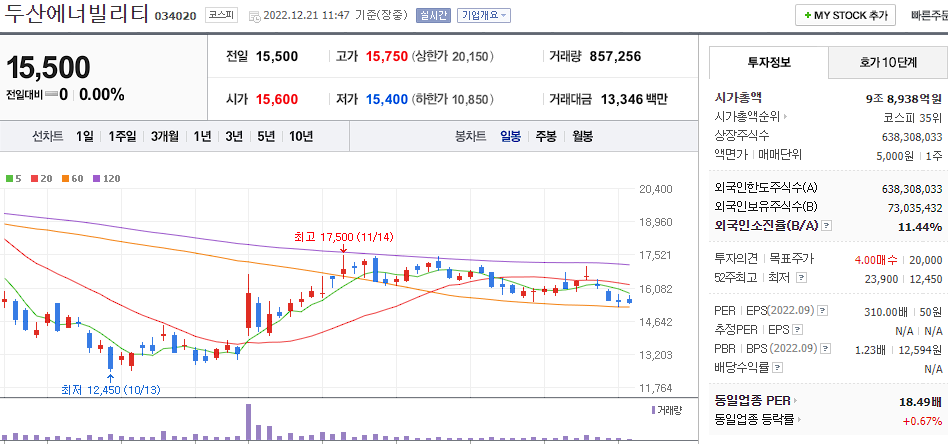Select the 주봉 weekly candle chart
This screenshot has height=444, width=948.
[x=546, y=136]
